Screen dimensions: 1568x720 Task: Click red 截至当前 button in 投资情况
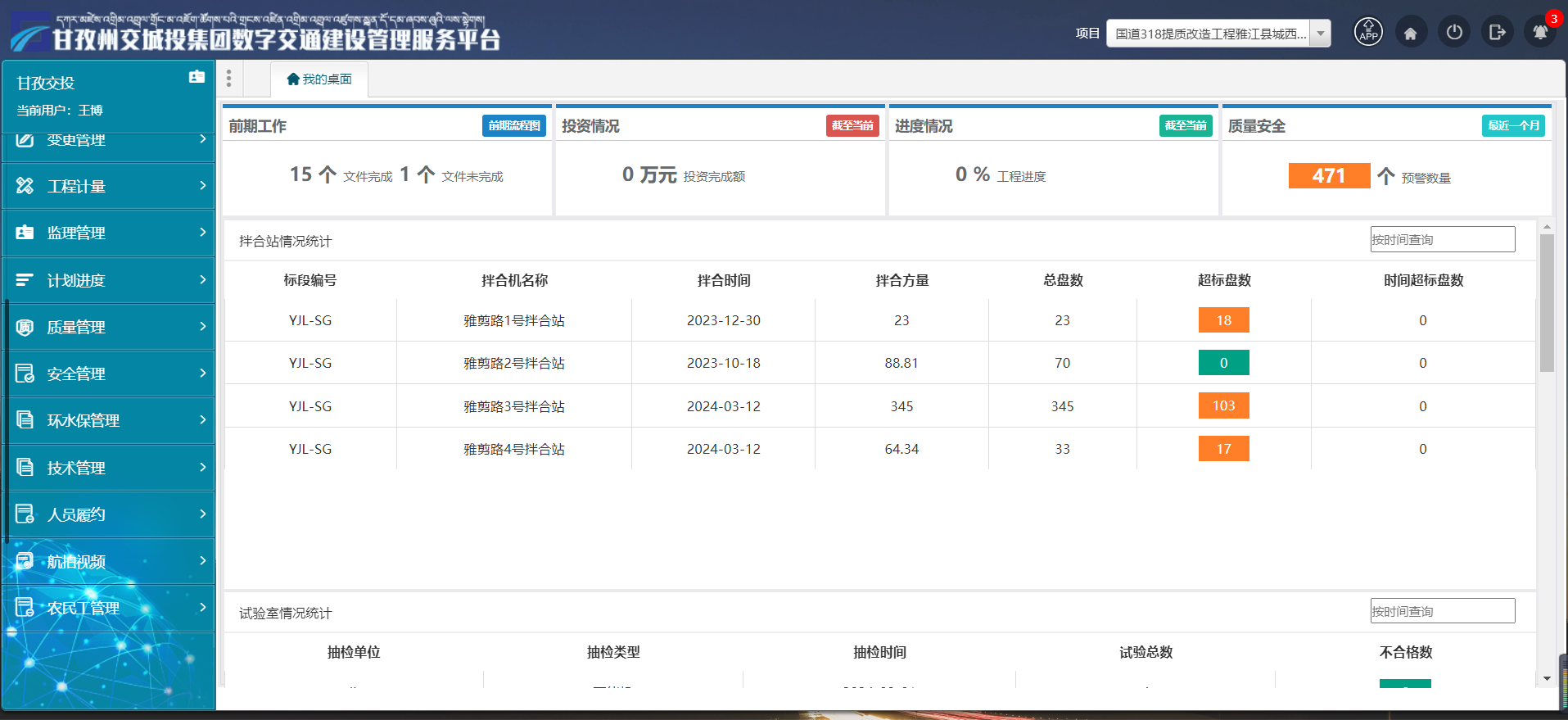click(852, 125)
